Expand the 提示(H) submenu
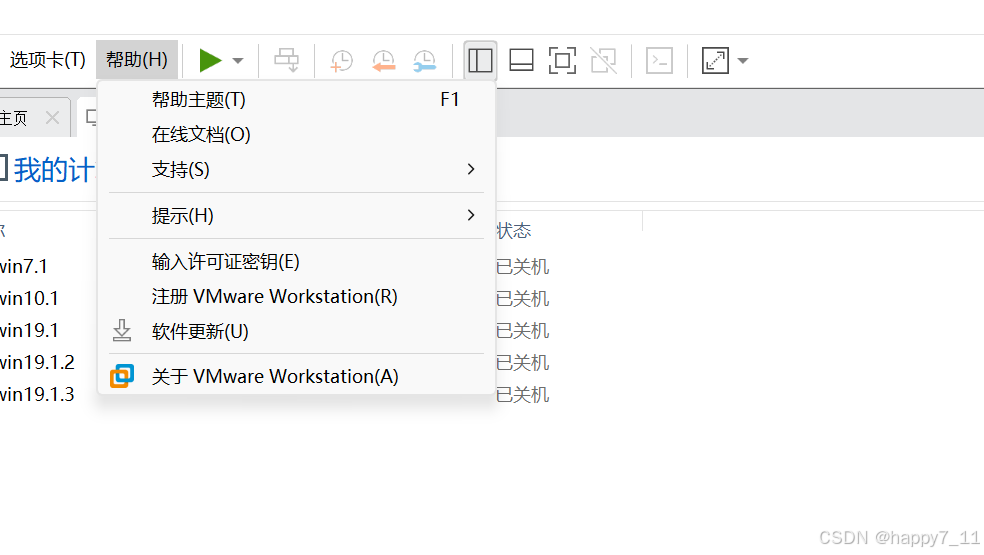The width and height of the screenshot is (984, 555). 296,215
